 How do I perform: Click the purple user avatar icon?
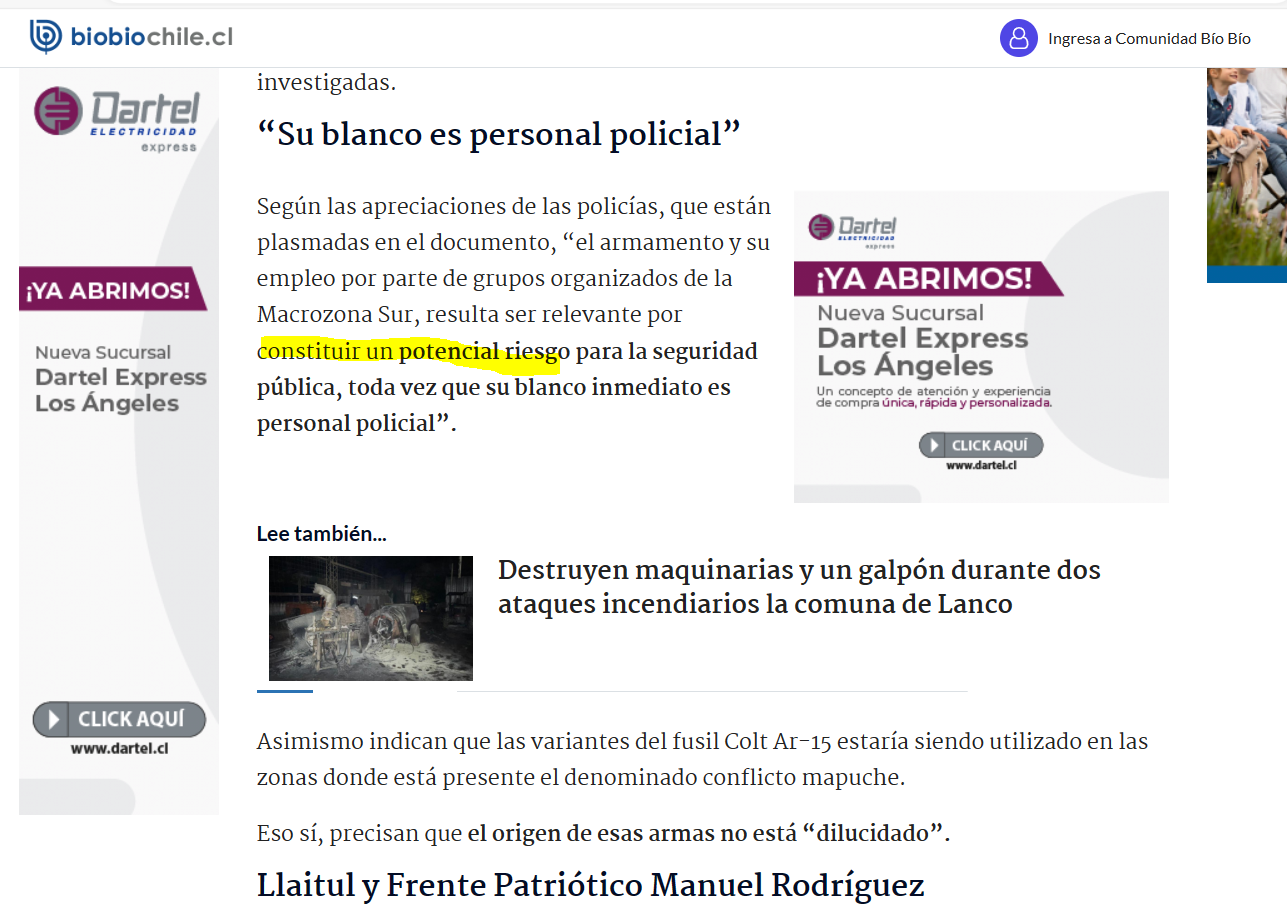[x=1018, y=38]
